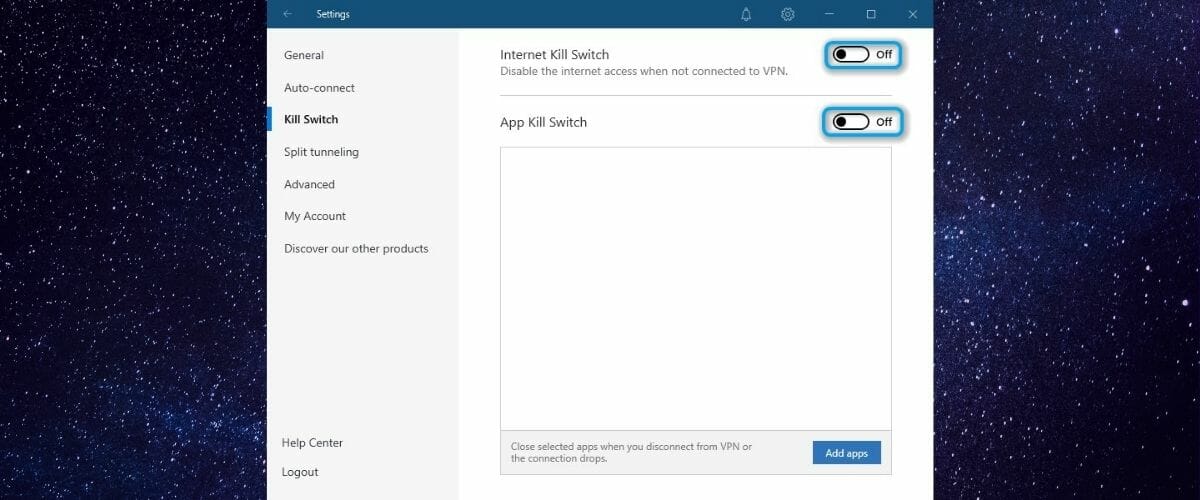
Task: Open the General settings section
Action: [304, 55]
